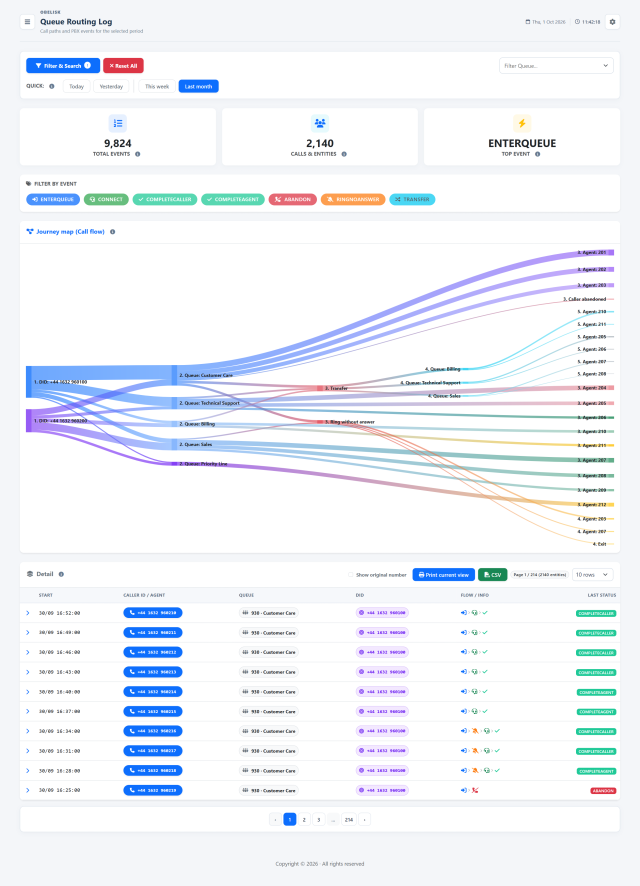Click the info icon next to TOTAL EVENTS
Image resolution: width=640 pixels, height=886 pixels.
(137, 154)
